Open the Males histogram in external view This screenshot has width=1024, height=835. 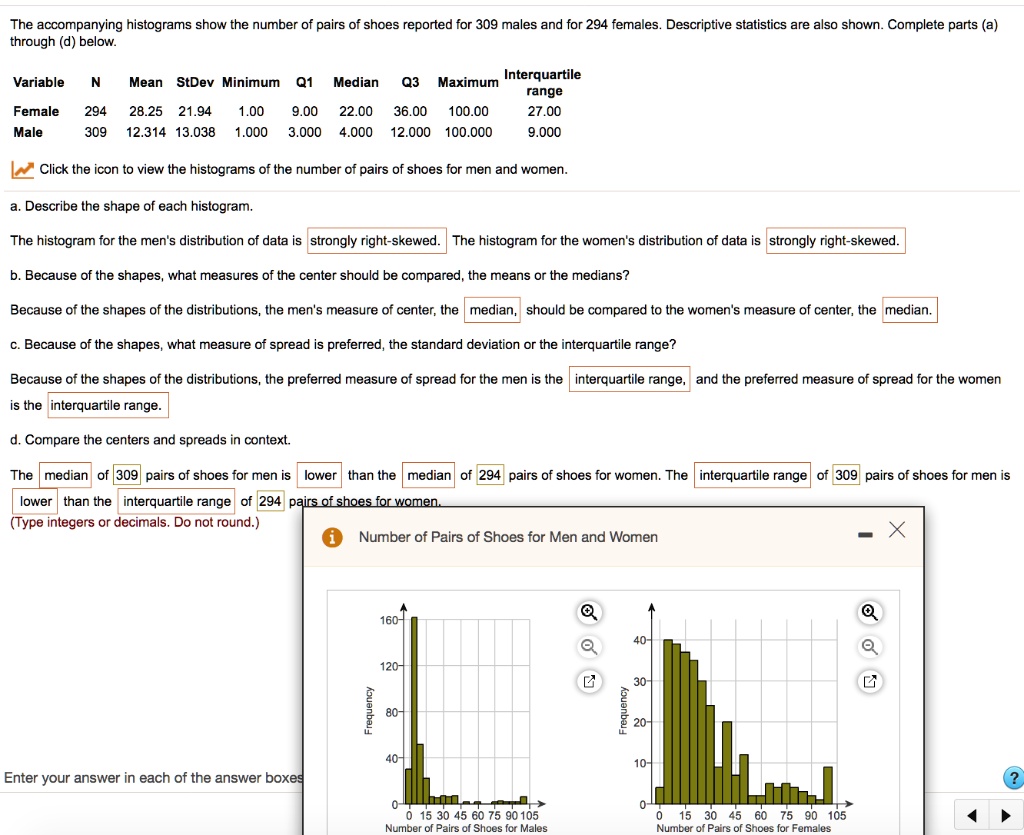point(589,681)
